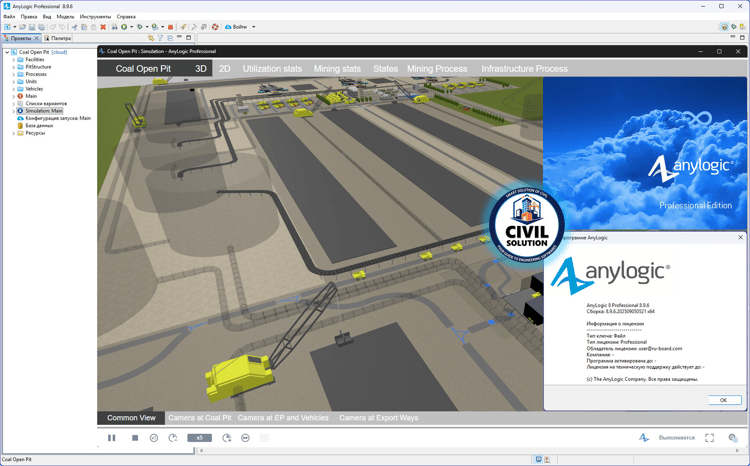The height and width of the screenshot is (466, 750).
Task: Click the Save All toolbar icon
Action: click(x=42, y=27)
